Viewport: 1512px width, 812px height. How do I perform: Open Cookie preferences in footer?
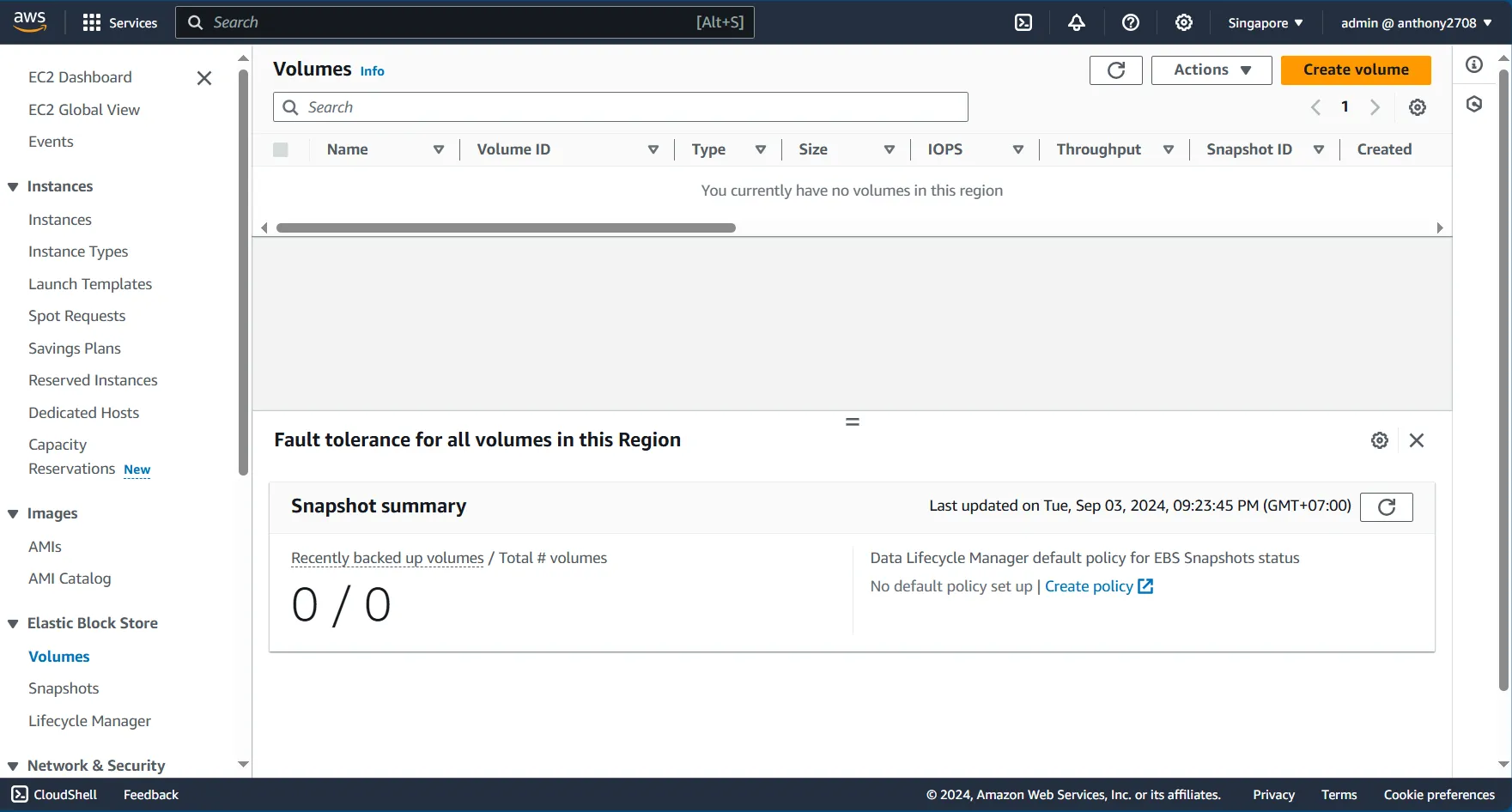pyautogui.click(x=1439, y=795)
